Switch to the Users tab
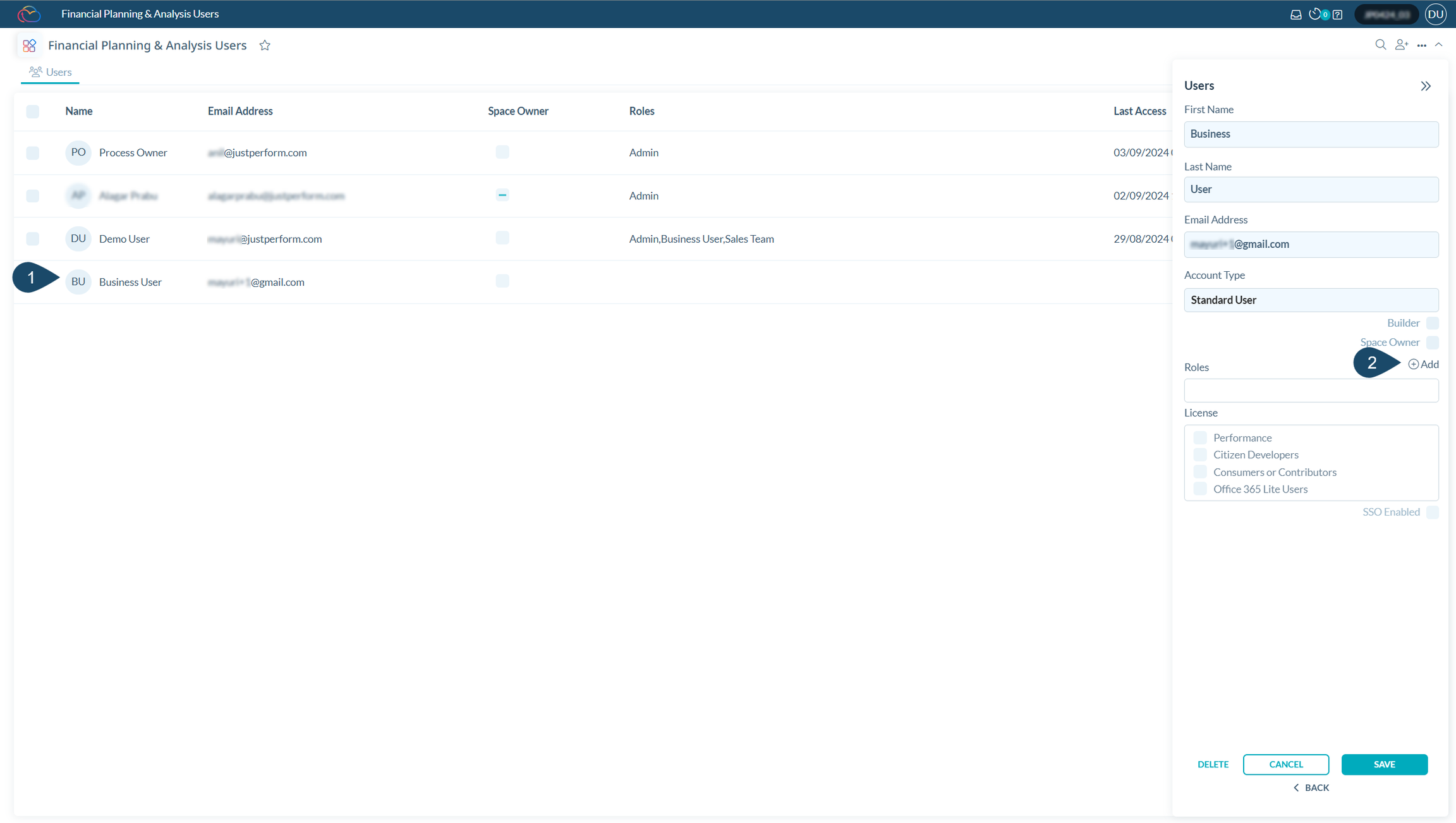This screenshot has height=823, width=1456. pos(50,71)
